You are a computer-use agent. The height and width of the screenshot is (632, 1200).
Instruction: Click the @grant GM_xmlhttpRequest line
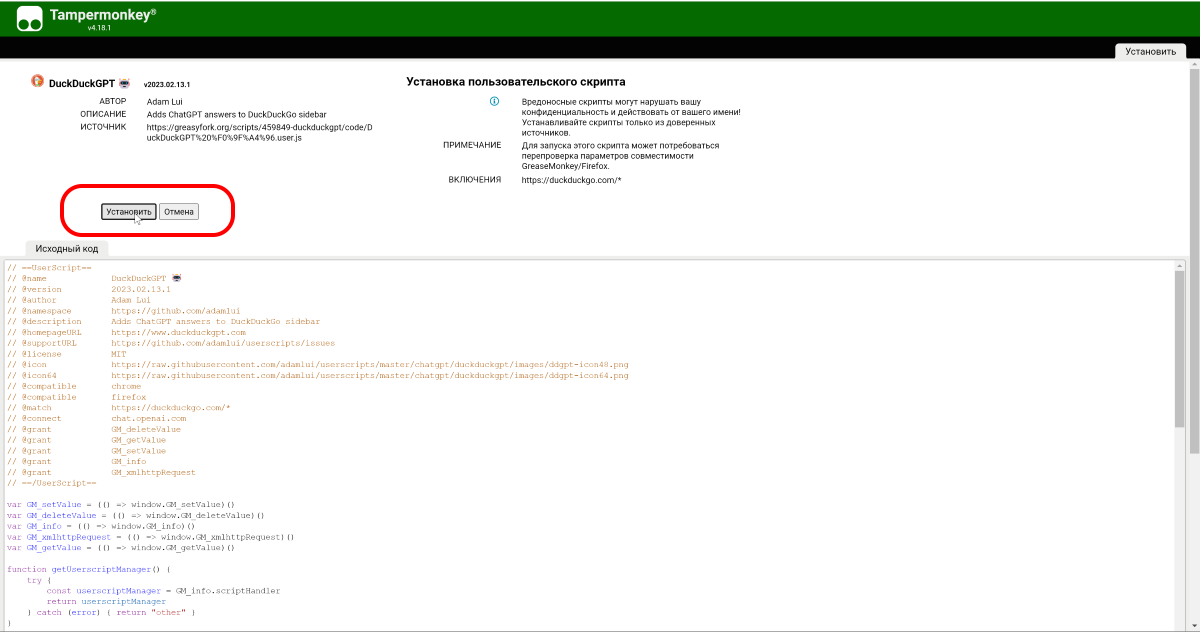[101, 472]
